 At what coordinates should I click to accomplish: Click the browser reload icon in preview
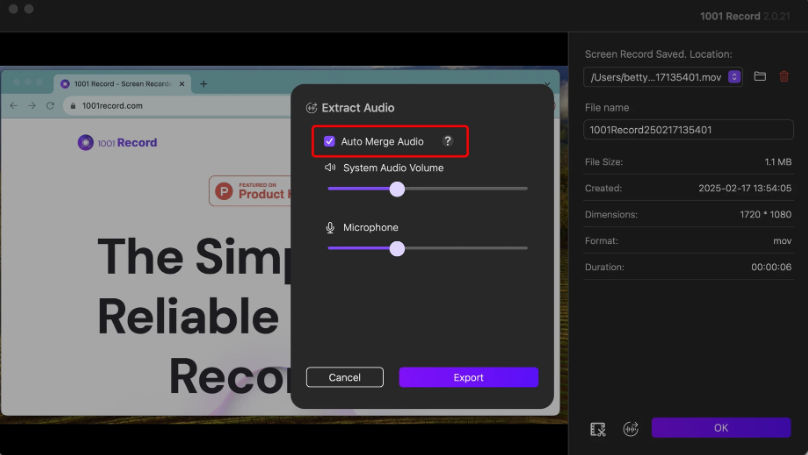click(x=50, y=106)
